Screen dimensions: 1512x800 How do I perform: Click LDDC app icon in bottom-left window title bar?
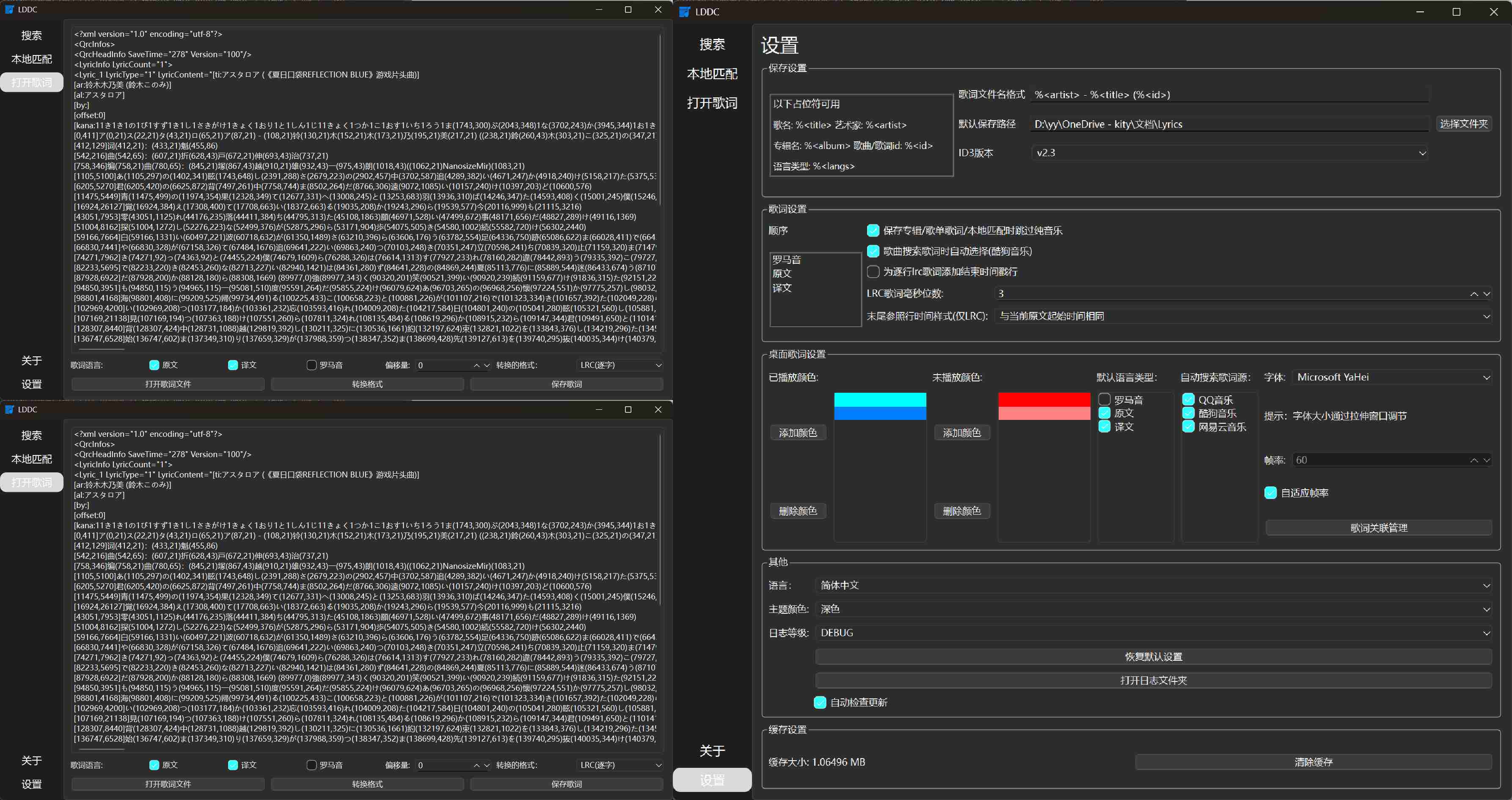point(9,409)
